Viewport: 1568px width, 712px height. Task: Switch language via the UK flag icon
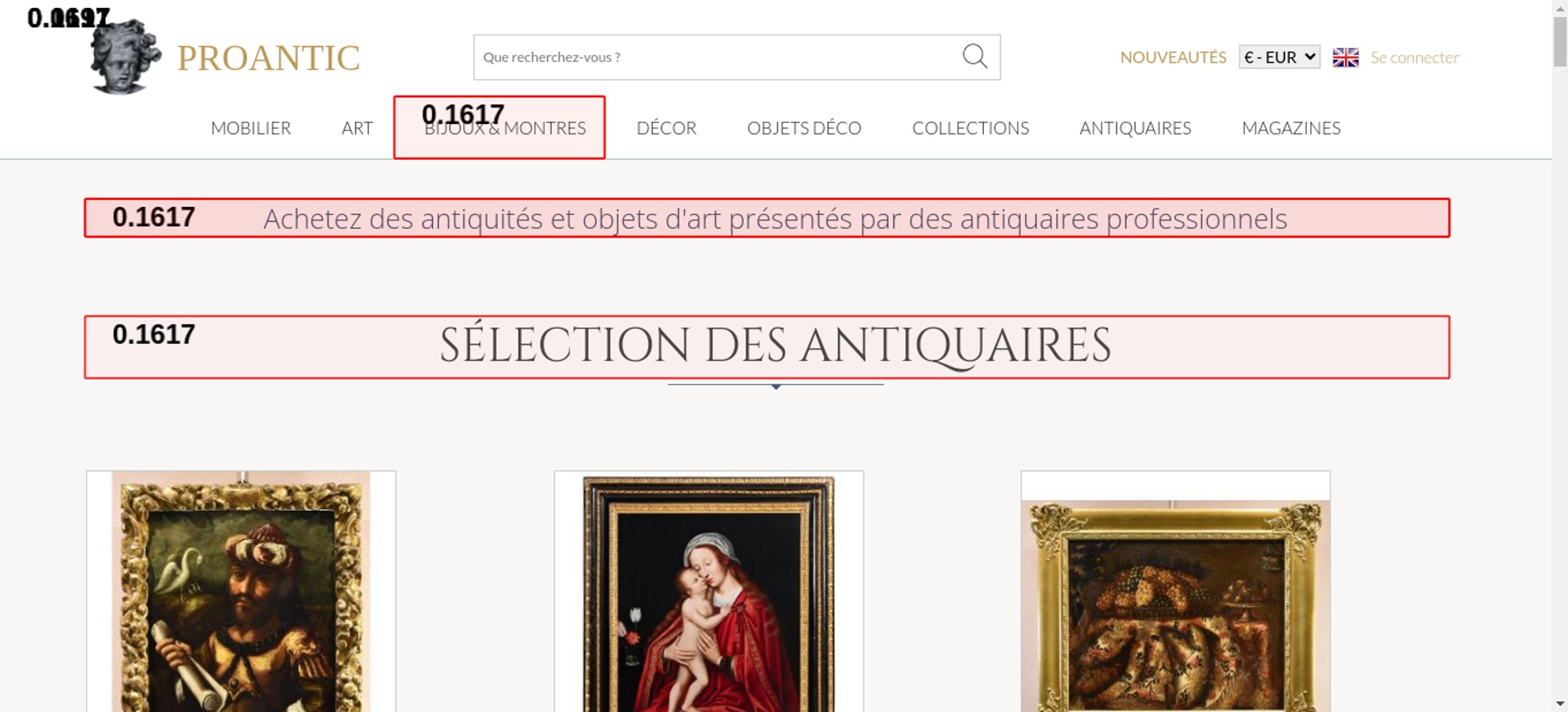coord(1345,57)
